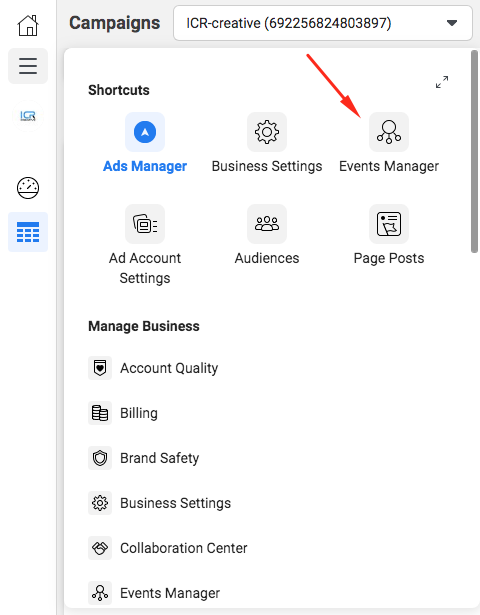
Task: Click the dropdown arrow of account selector
Action: tap(452, 23)
